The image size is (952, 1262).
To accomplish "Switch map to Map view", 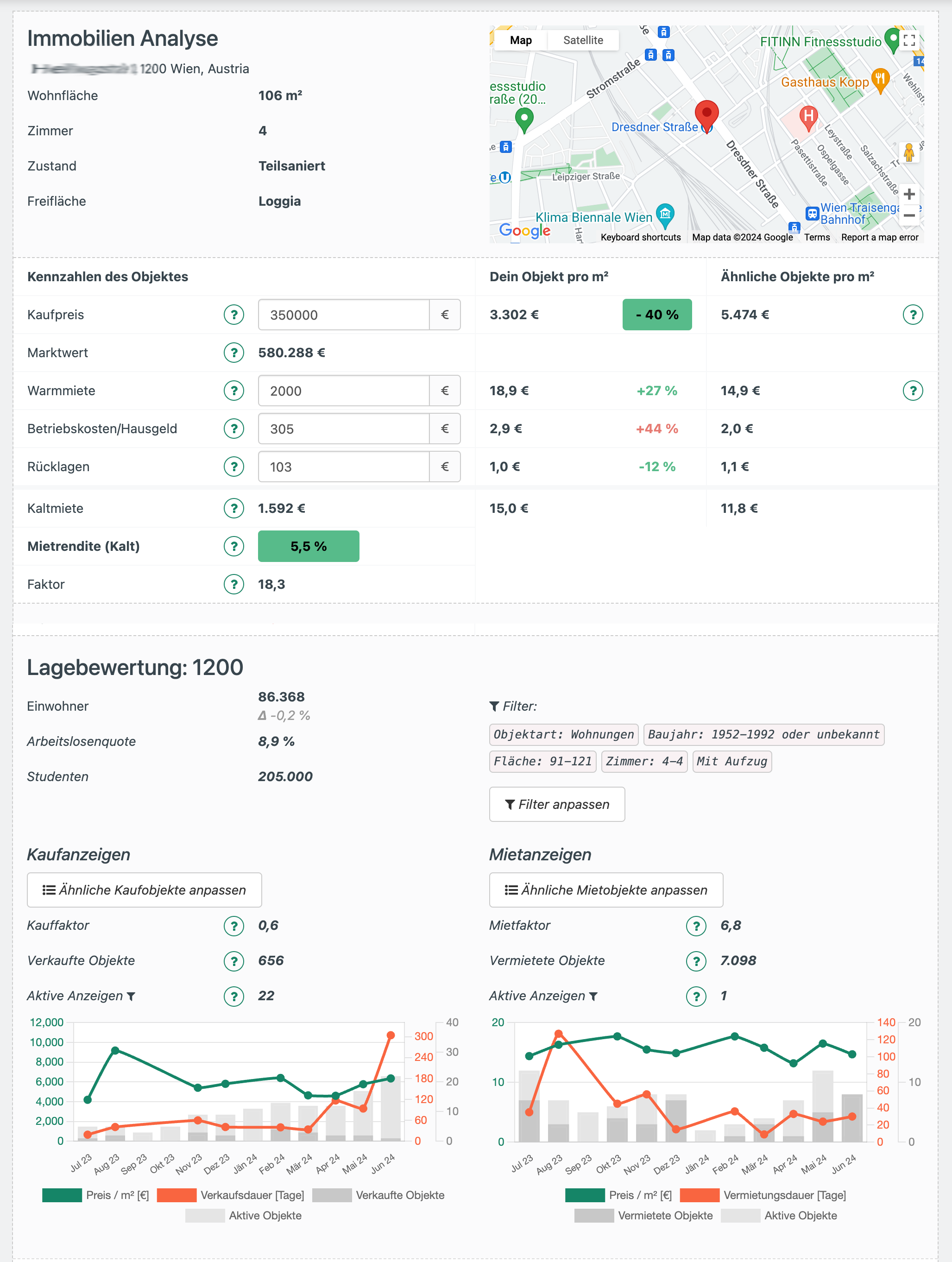I will click(x=521, y=40).
